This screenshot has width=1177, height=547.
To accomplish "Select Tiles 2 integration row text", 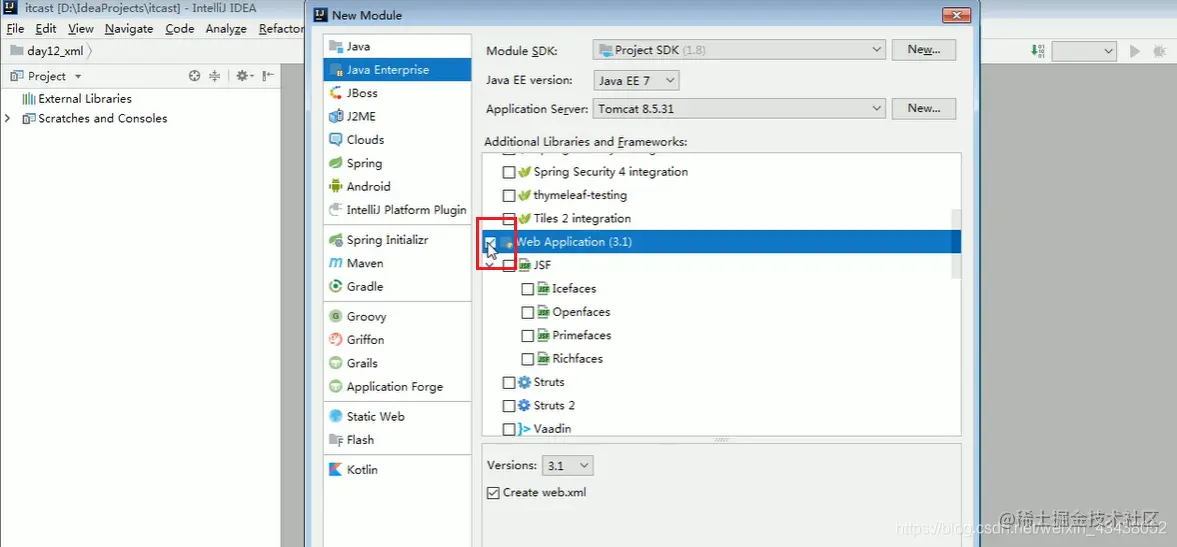I will (582, 218).
